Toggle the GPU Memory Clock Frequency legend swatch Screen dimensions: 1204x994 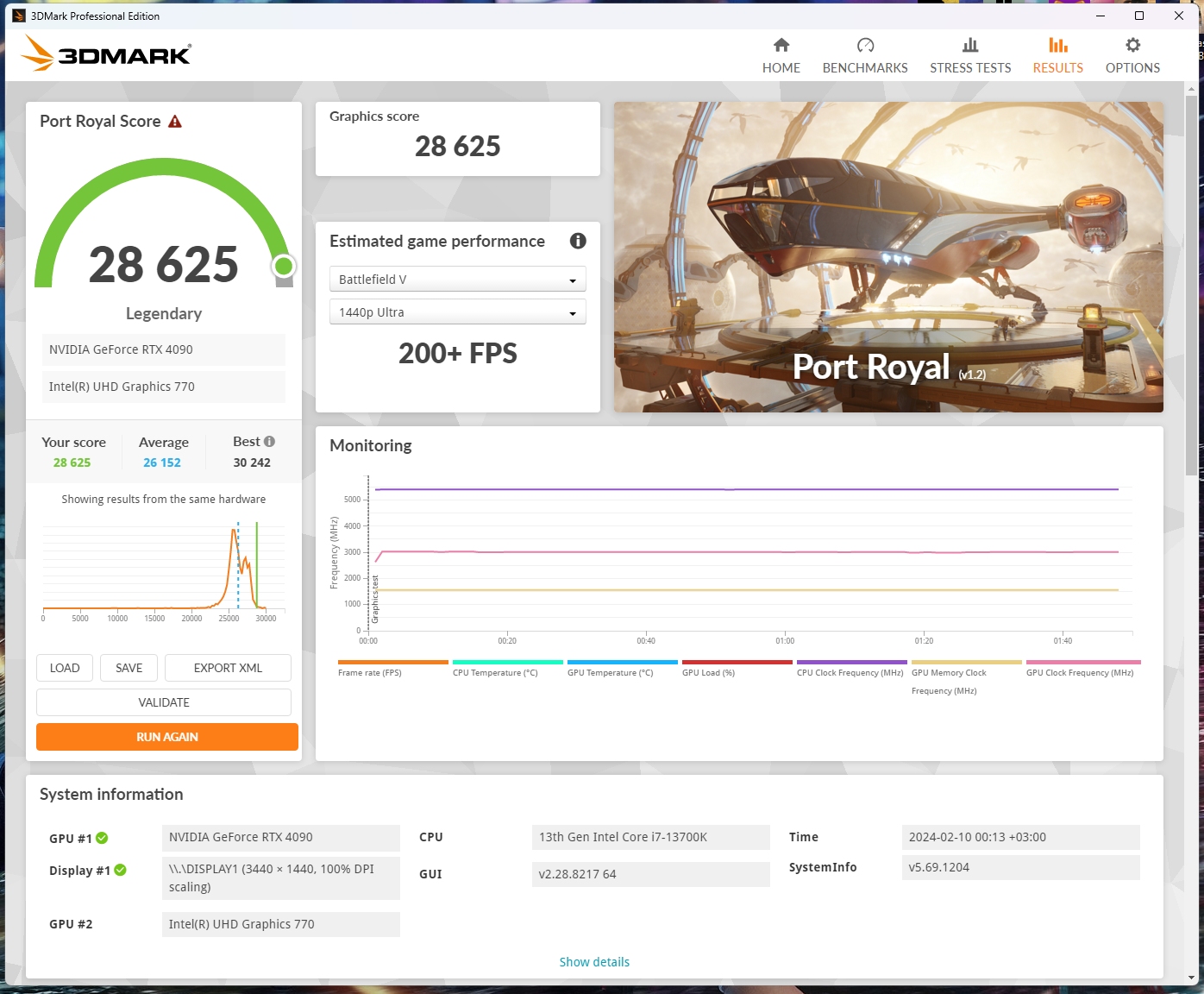966,663
